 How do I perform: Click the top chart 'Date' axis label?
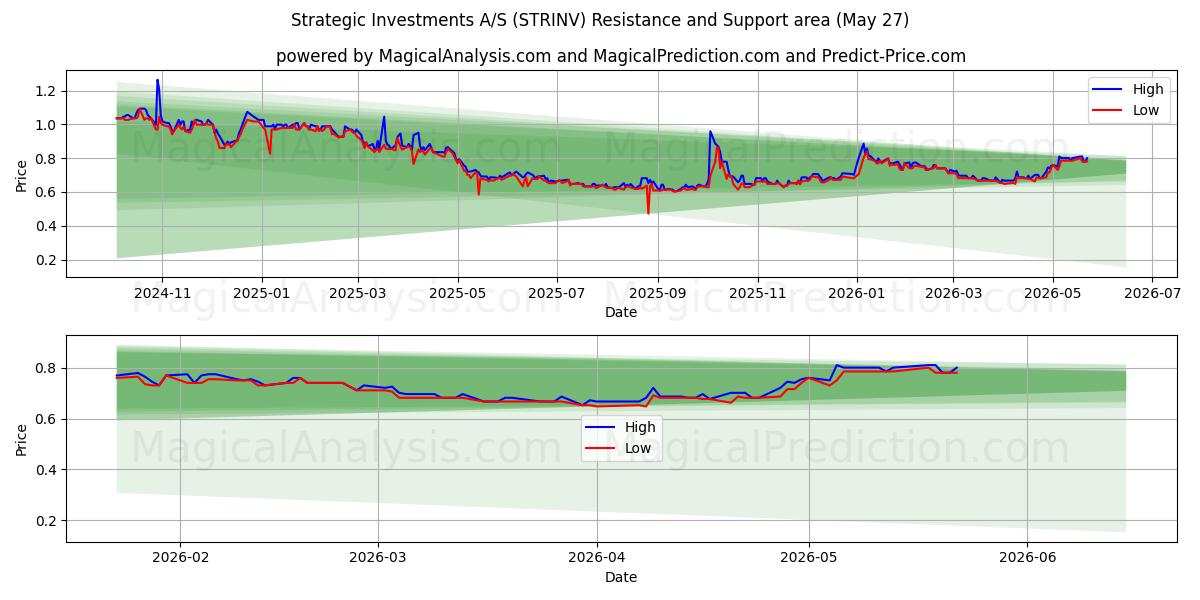pyautogui.click(x=621, y=313)
